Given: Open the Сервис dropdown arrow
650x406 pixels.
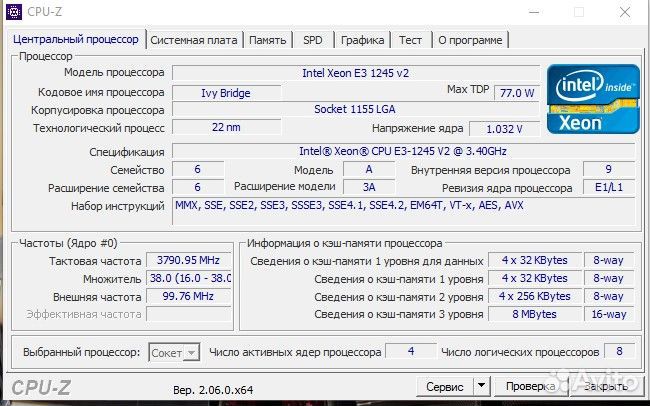Looking at the screenshot, I should tap(481, 386).
